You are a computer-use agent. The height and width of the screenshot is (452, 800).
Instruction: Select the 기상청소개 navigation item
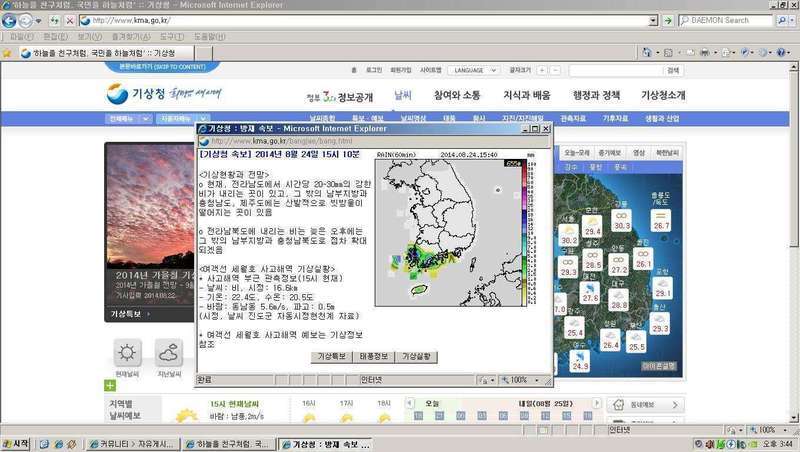[x=663, y=95]
